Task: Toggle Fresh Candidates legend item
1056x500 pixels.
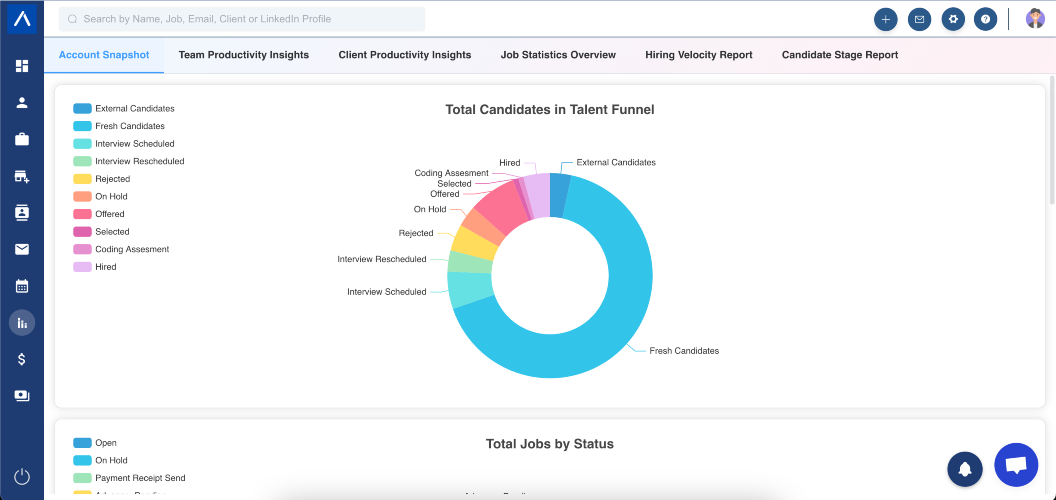Action: (x=119, y=126)
